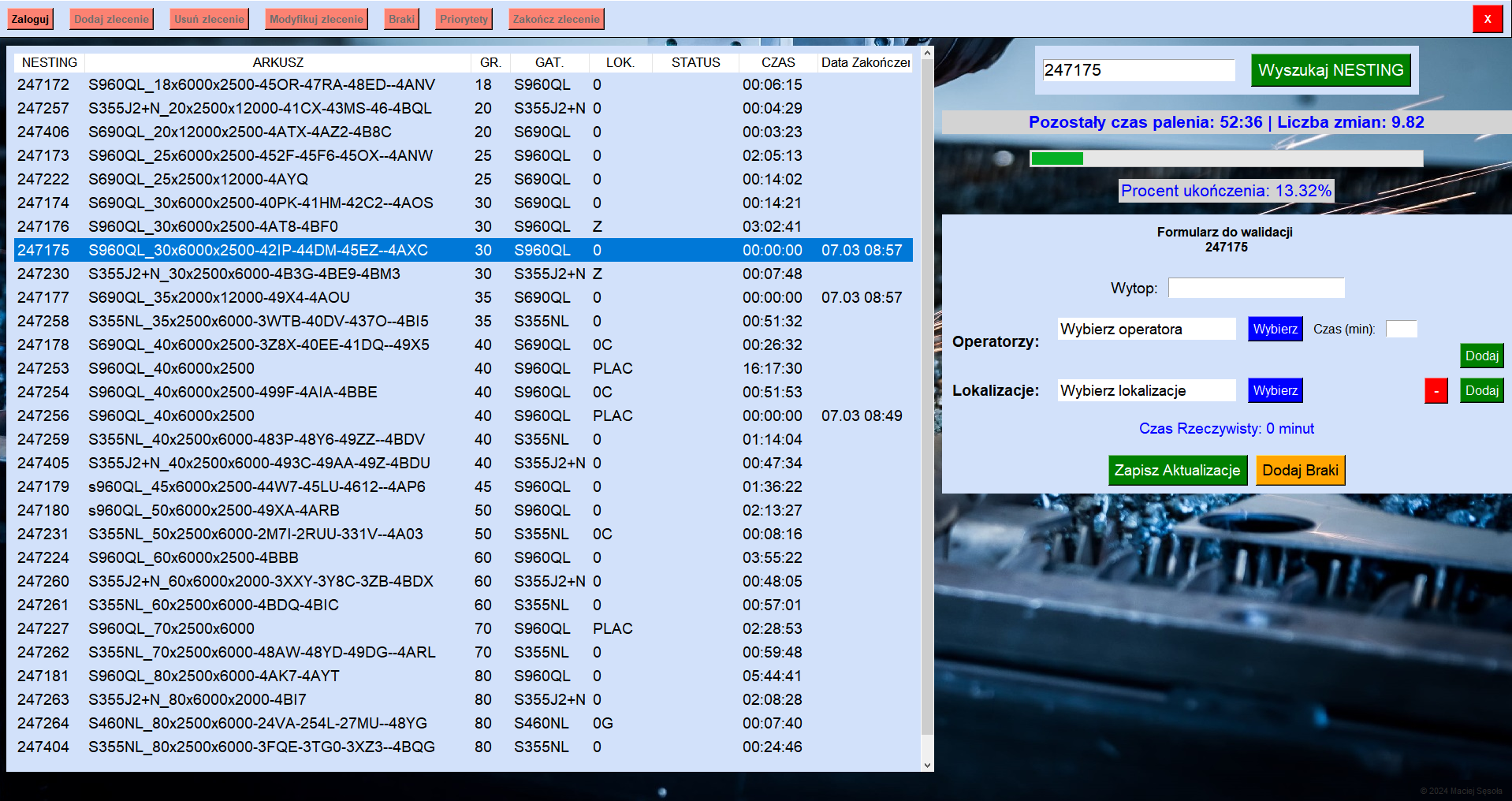Click the Wyszukaj NESTING search button

pyautogui.click(x=1331, y=70)
